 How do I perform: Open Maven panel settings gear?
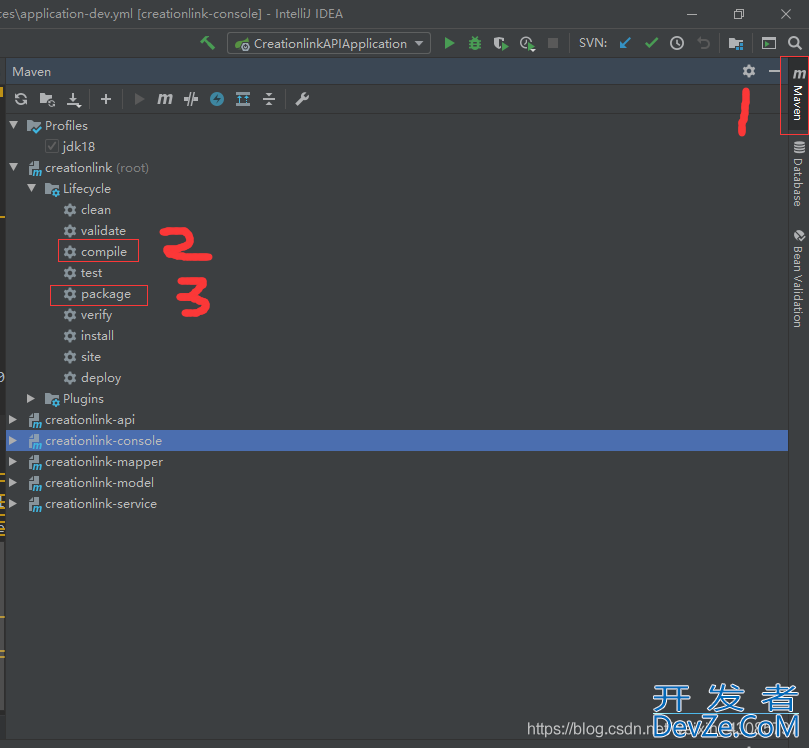click(749, 71)
